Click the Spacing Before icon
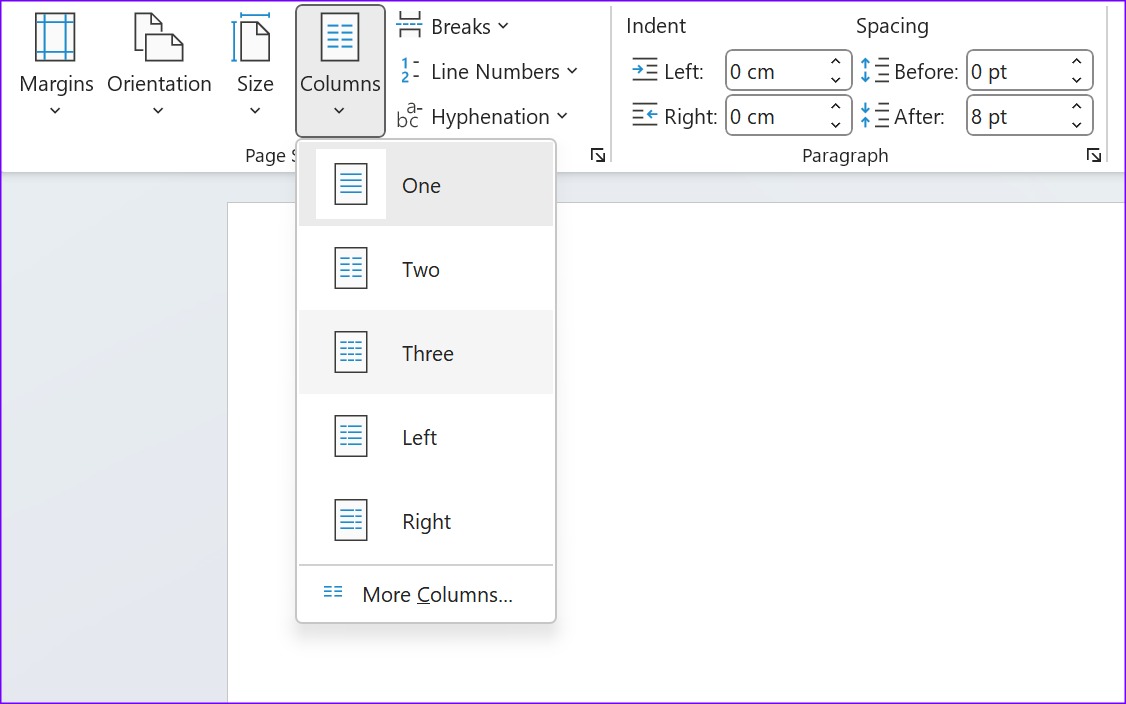The image size is (1126, 704). click(x=874, y=70)
